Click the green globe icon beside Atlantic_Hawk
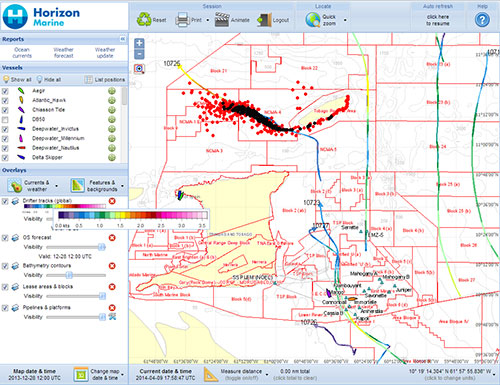 (112, 100)
